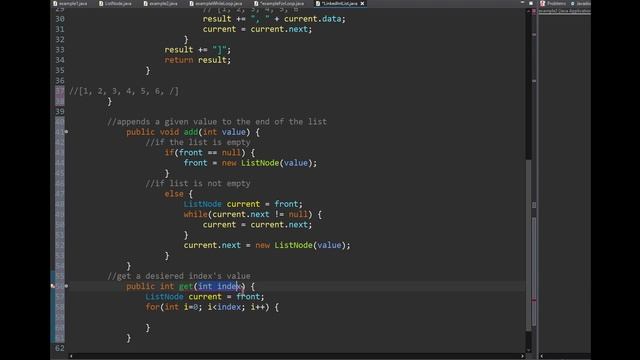Select the exampleForLoop.java tab

point(279,3)
